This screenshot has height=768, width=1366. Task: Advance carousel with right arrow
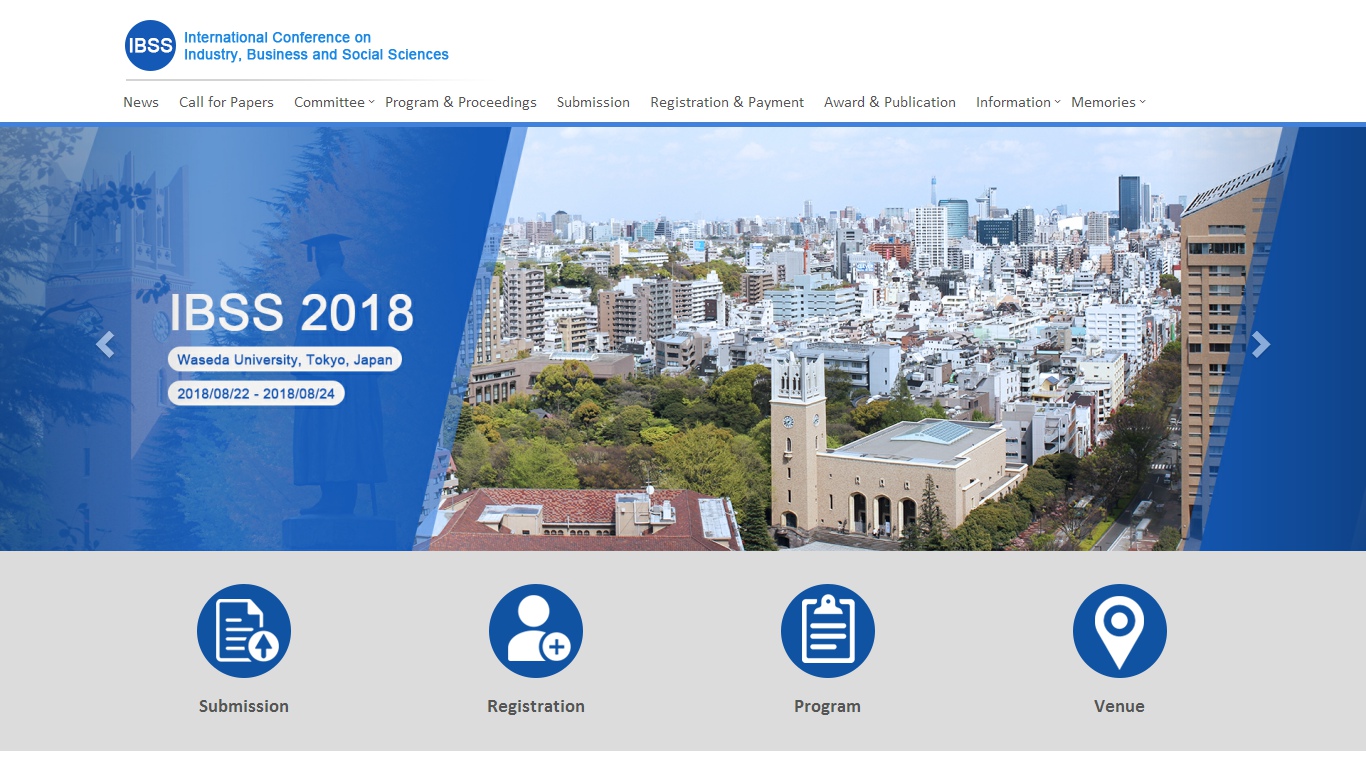(1261, 344)
